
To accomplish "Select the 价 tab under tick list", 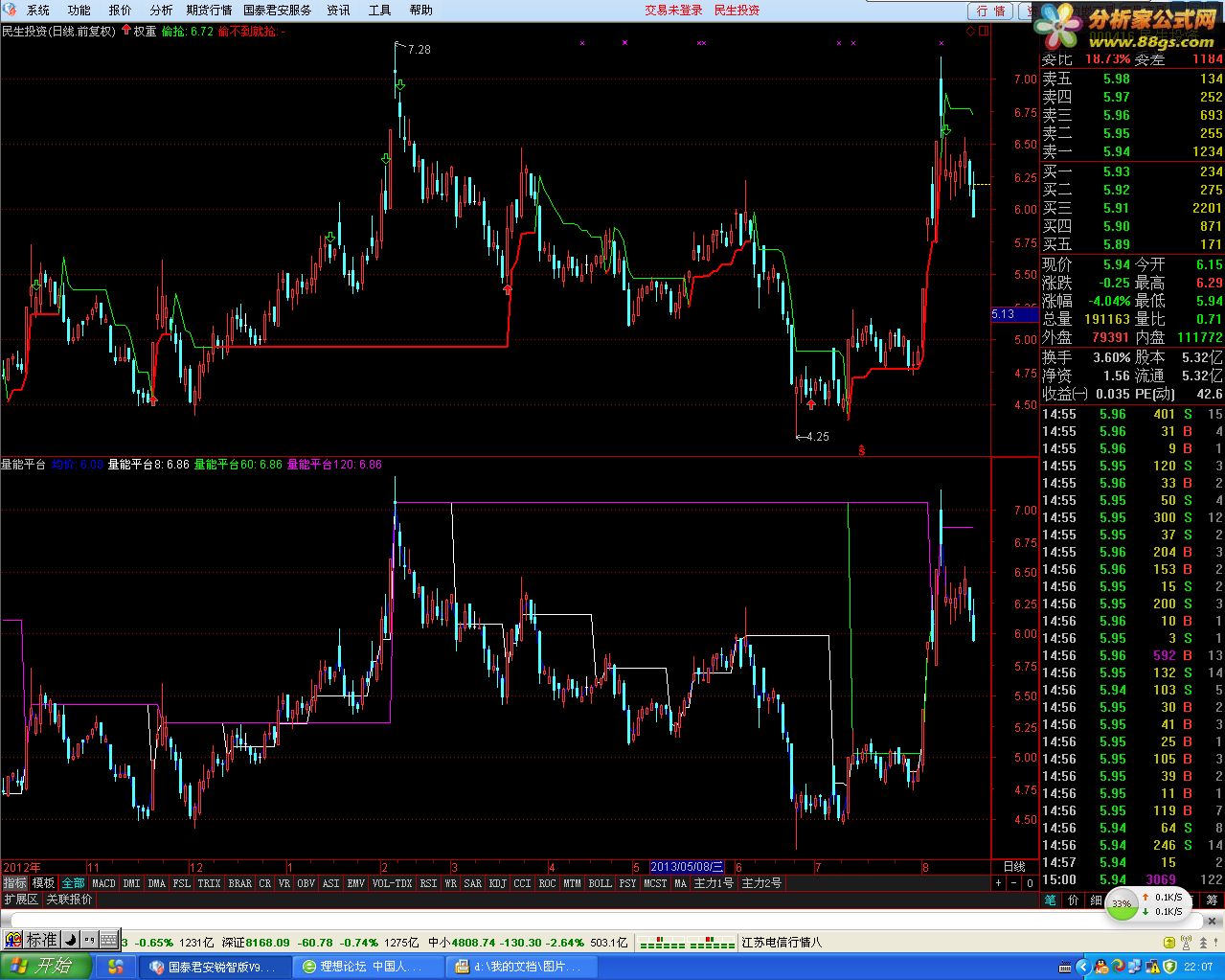I will pyautogui.click(x=1073, y=900).
